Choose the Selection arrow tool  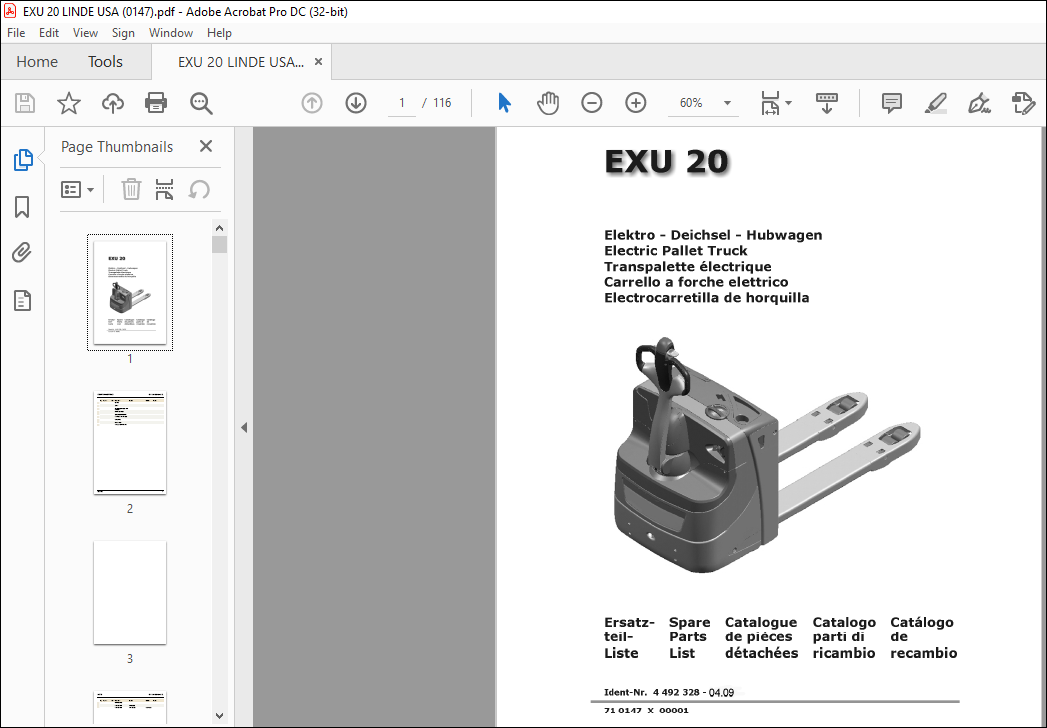coord(504,103)
